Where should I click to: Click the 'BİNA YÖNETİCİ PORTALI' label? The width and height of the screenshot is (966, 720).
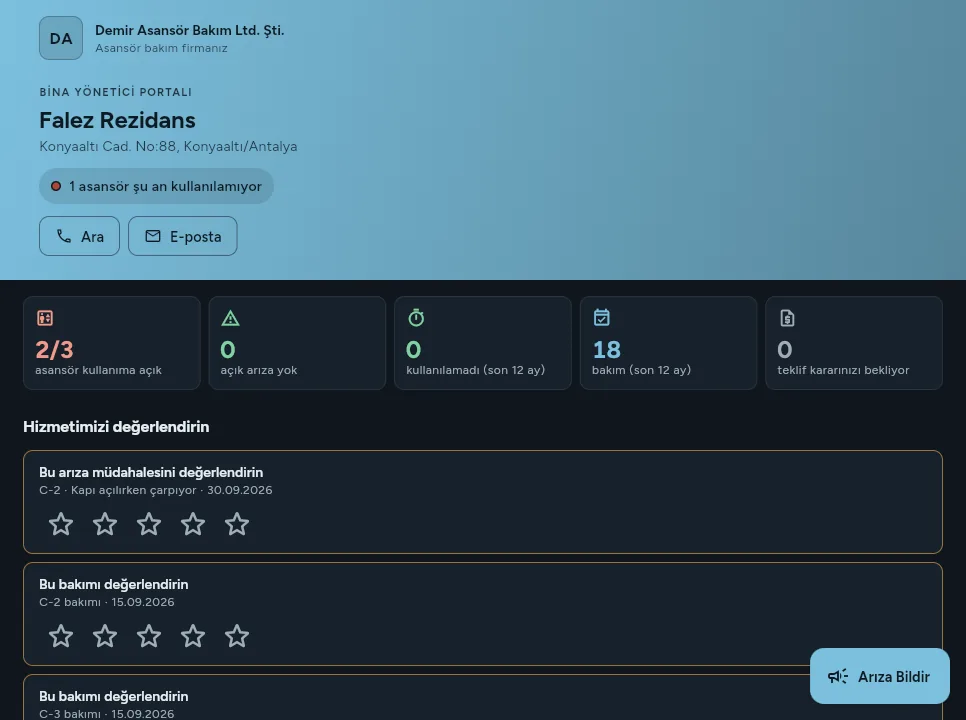116,92
